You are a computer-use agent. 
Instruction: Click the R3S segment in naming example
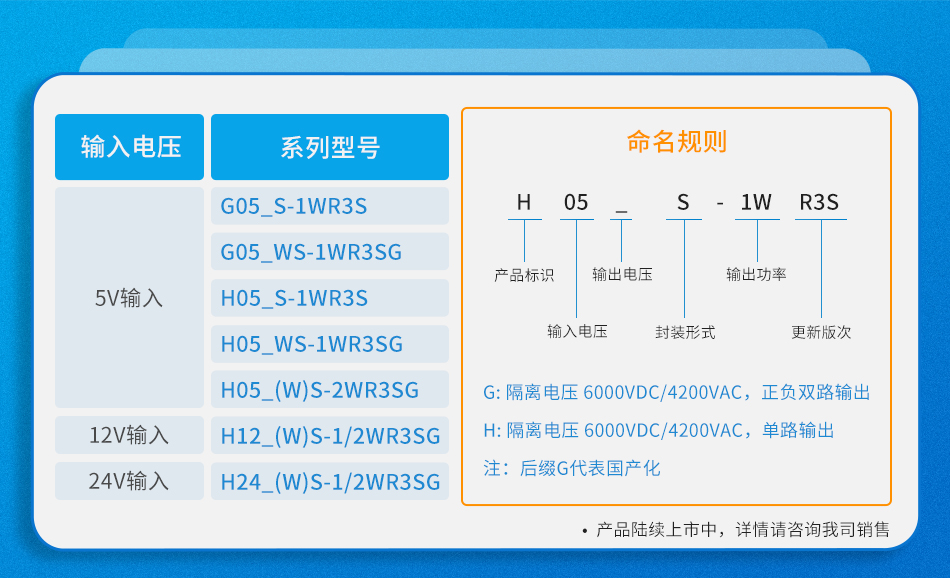[x=820, y=203]
